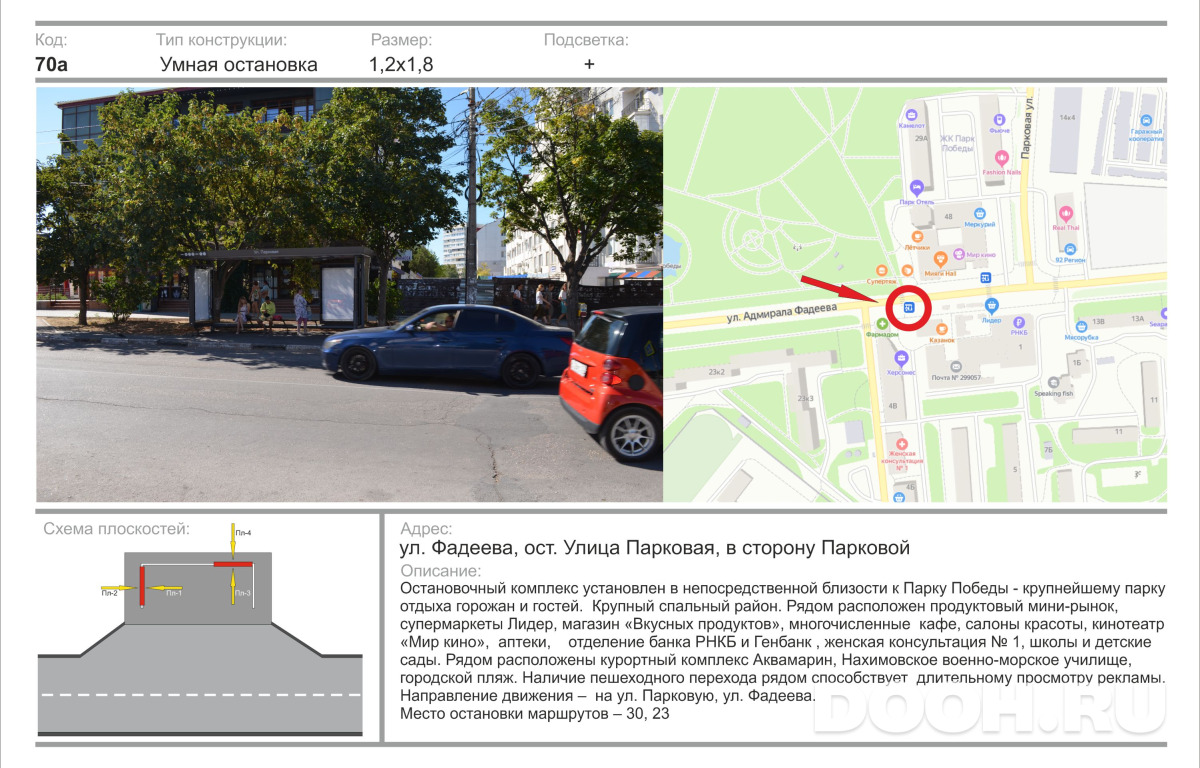Open the Парк Отель bed marker
The image size is (1200, 768).
pos(916,187)
